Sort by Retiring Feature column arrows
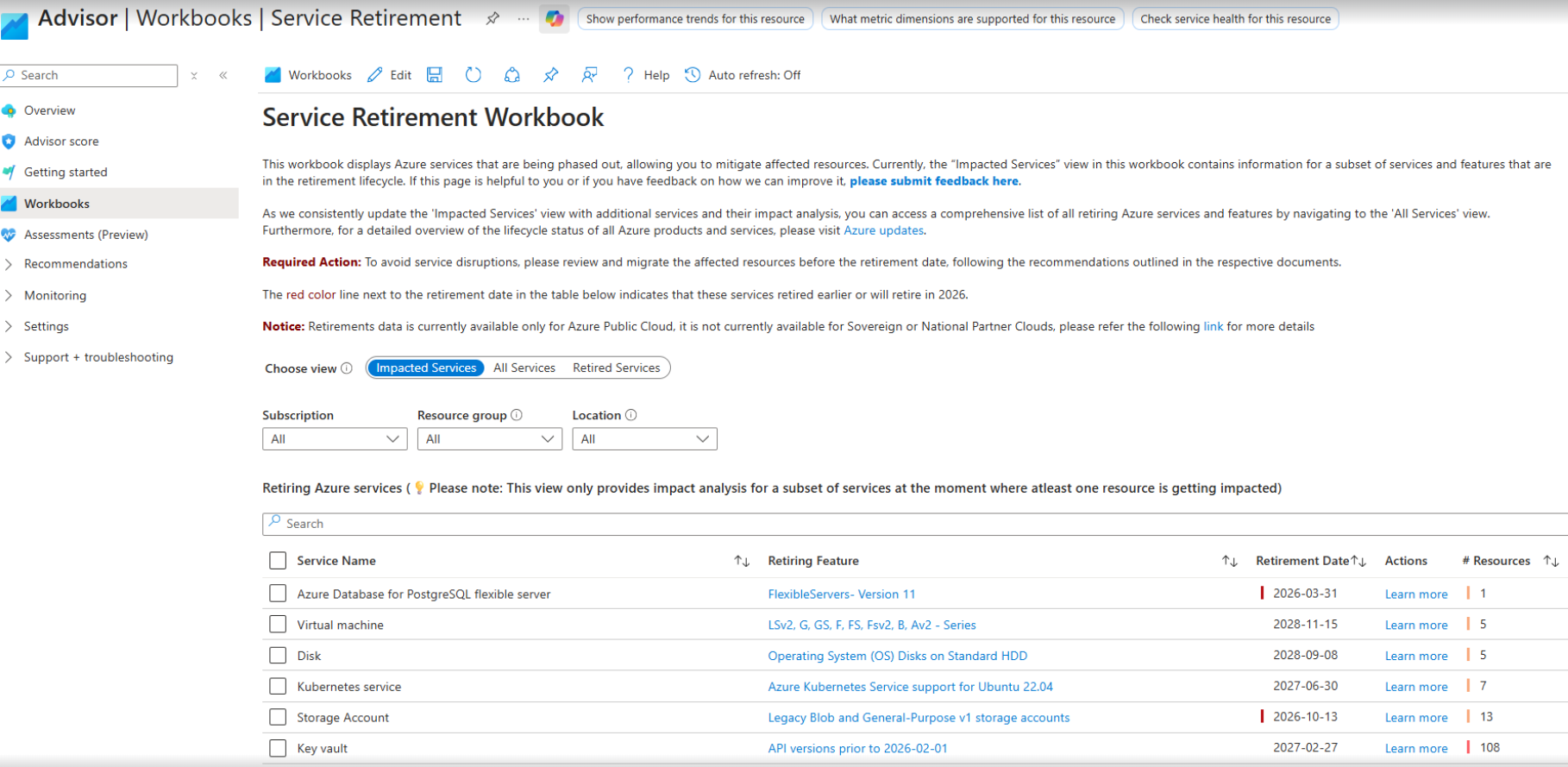Image resolution: width=1568 pixels, height=767 pixels. tap(1230, 562)
